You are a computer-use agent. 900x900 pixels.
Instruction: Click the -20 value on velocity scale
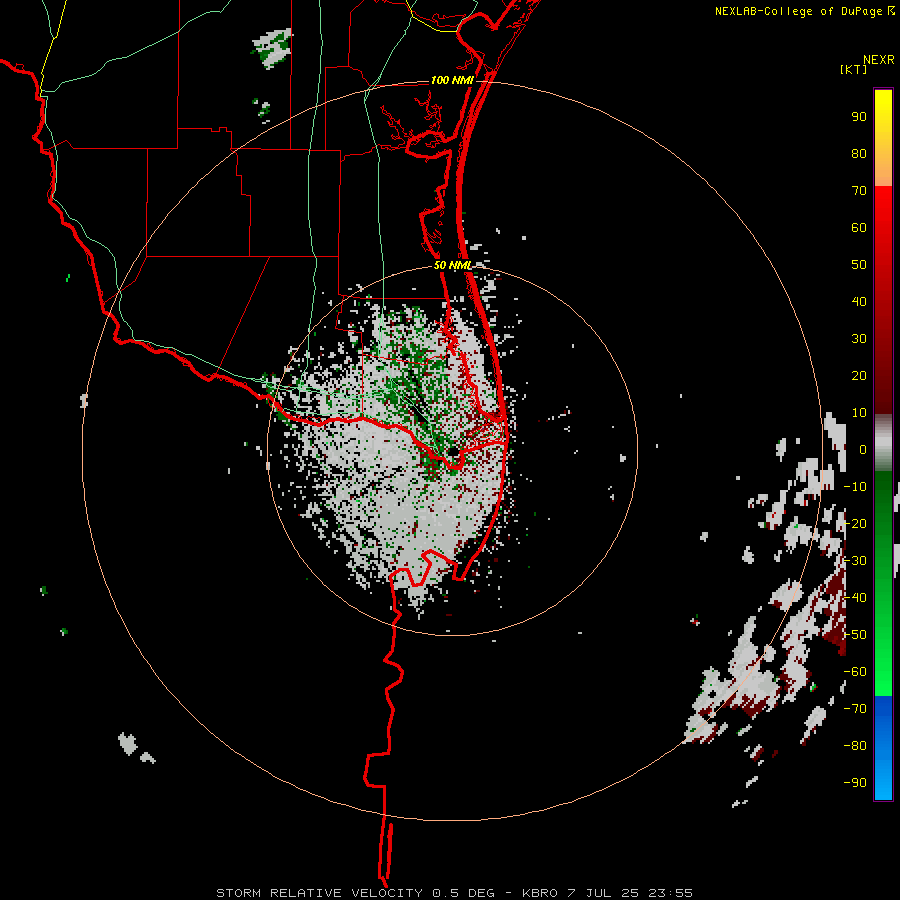click(855, 524)
